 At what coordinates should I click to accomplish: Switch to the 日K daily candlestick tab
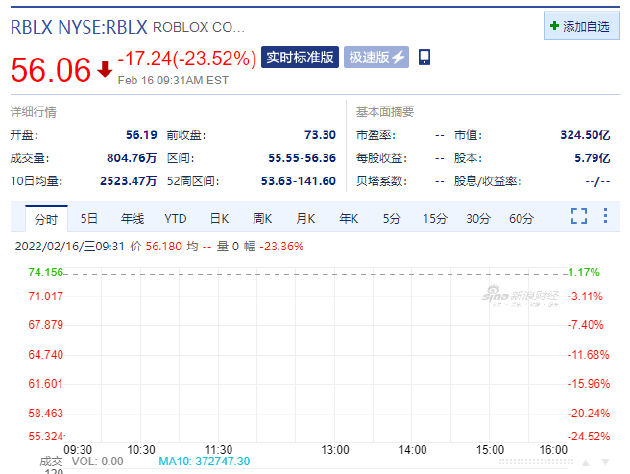point(219,219)
